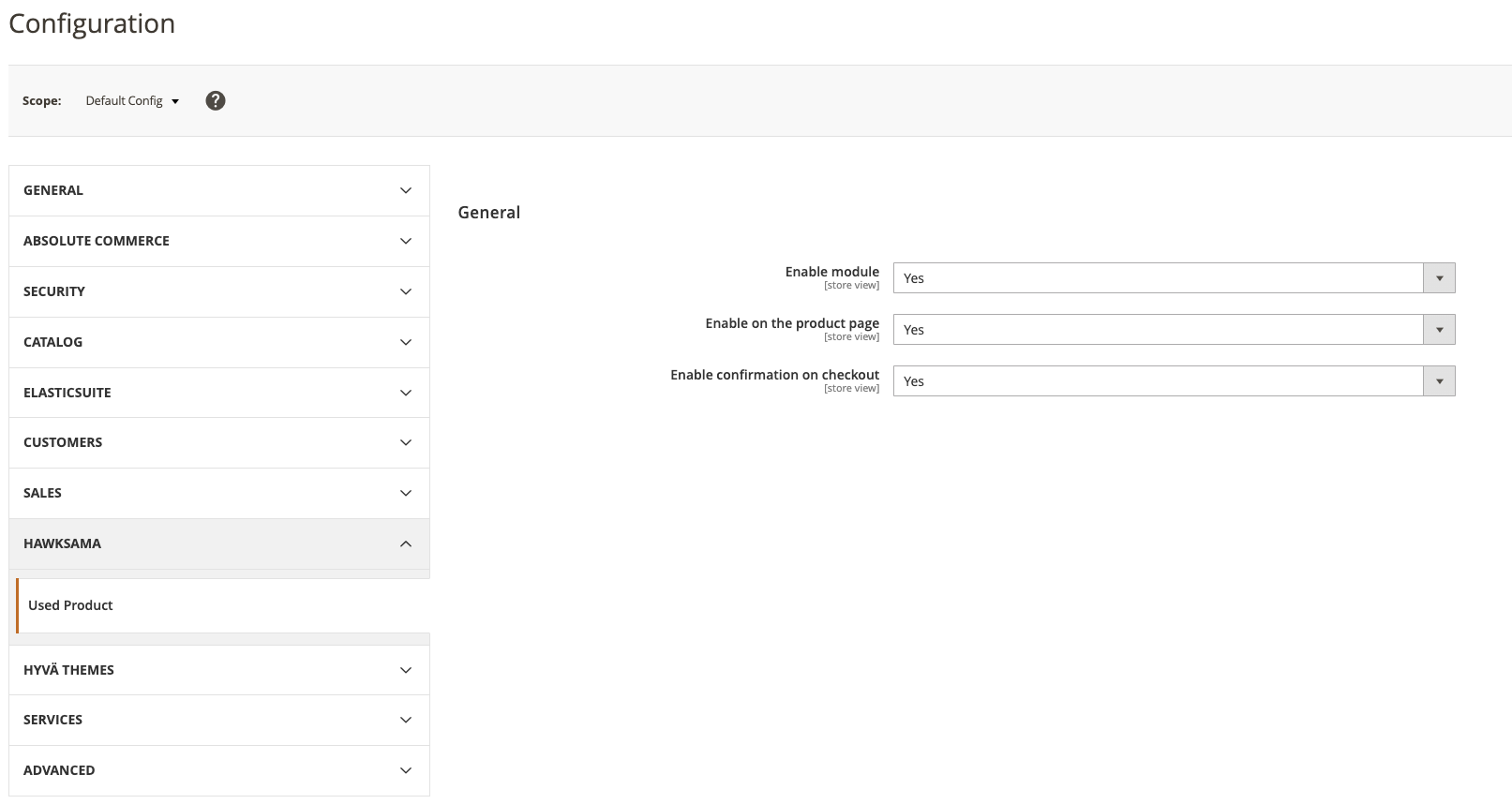The height and width of the screenshot is (804, 1512).
Task: Expand the General configuration section
Action: click(53, 190)
